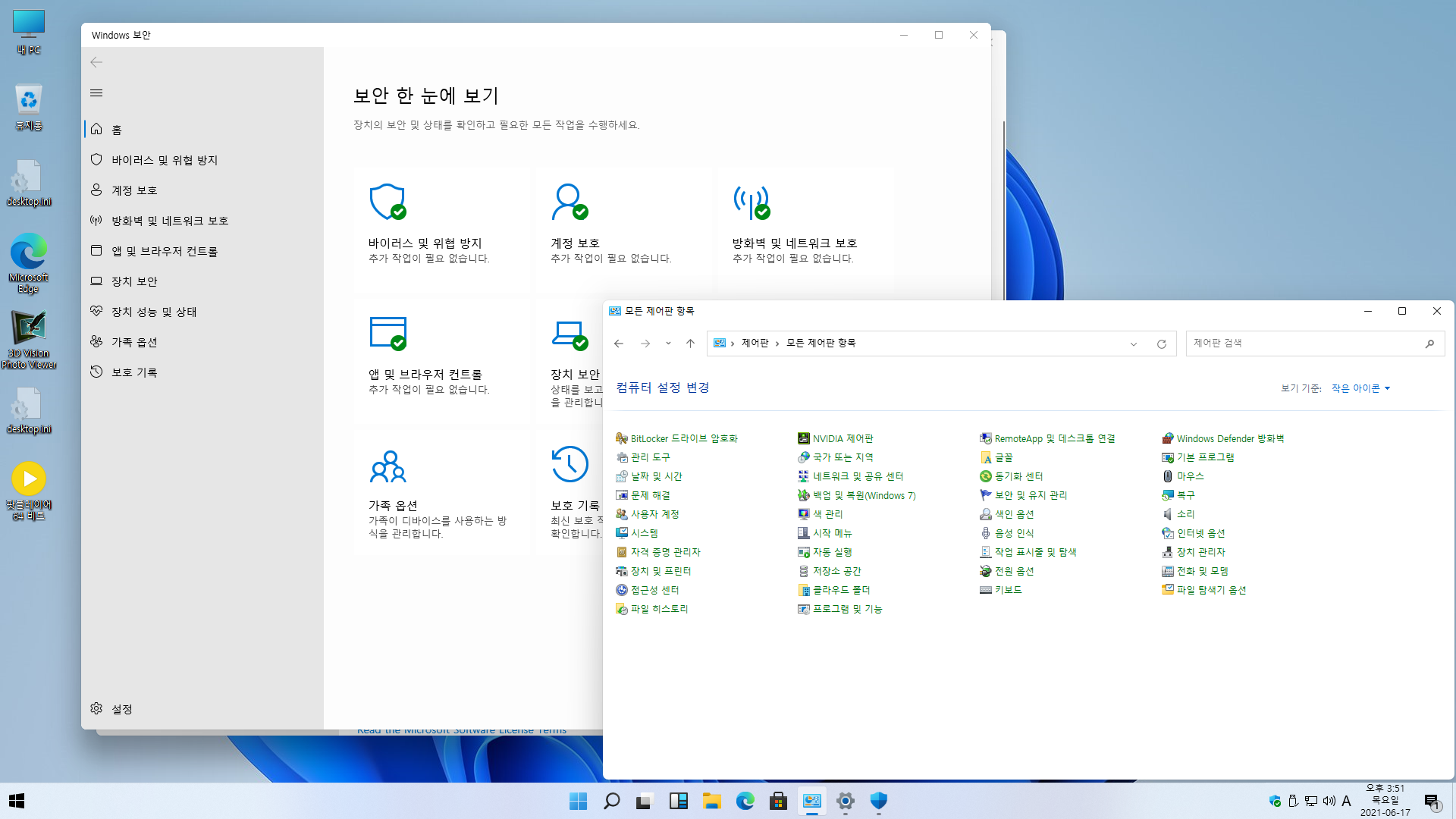Select 계정 보호 in sidebar
This screenshot has width=1456, height=819.
[202, 190]
